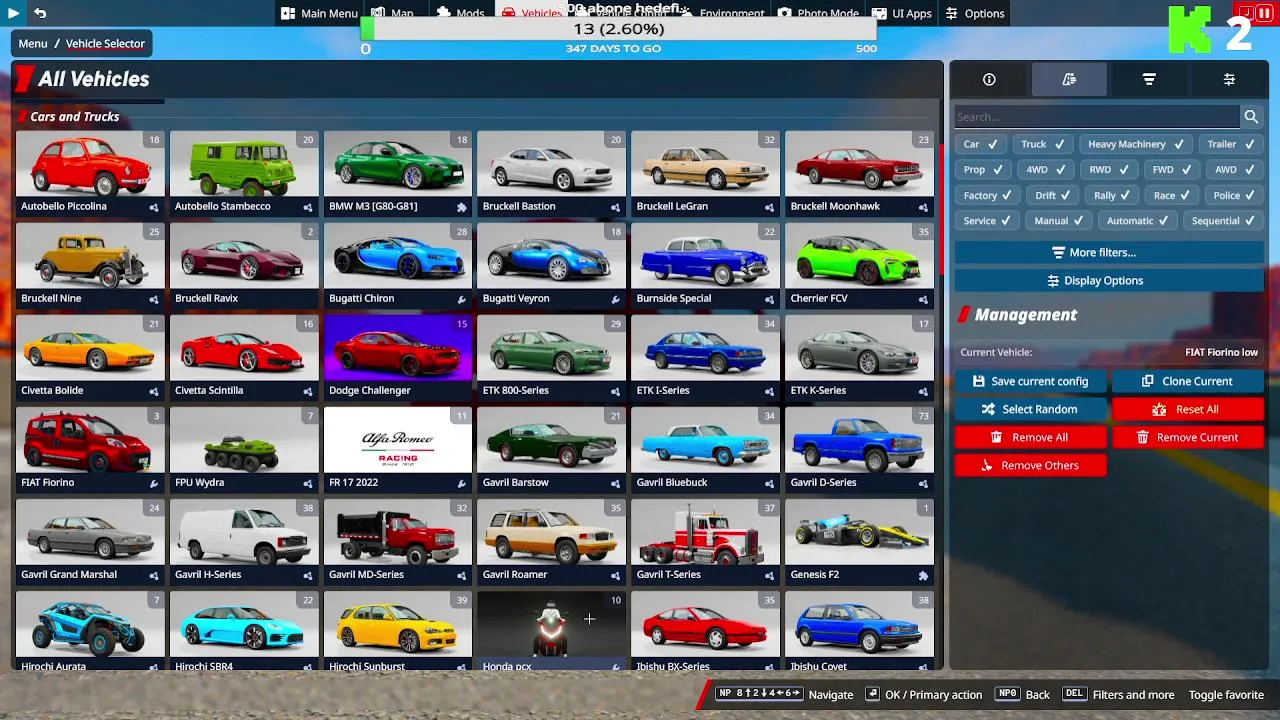Image resolution: width=1280 pixels, height=720 pixels.
Task: Toggle the Automatic transmission filter
Action: pos(1139,221)
